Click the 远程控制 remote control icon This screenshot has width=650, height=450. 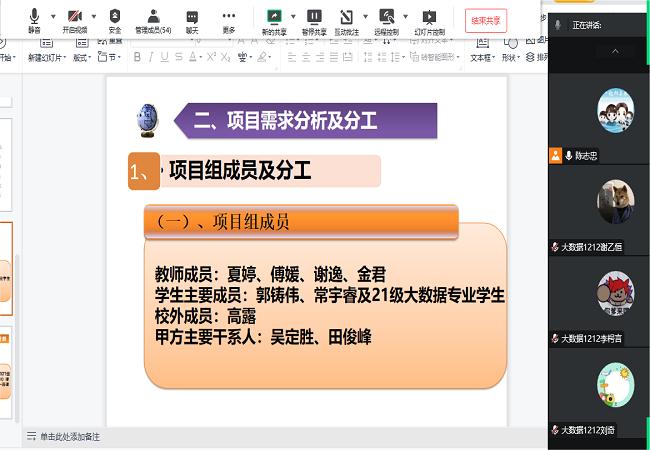(x=386, y=19)
